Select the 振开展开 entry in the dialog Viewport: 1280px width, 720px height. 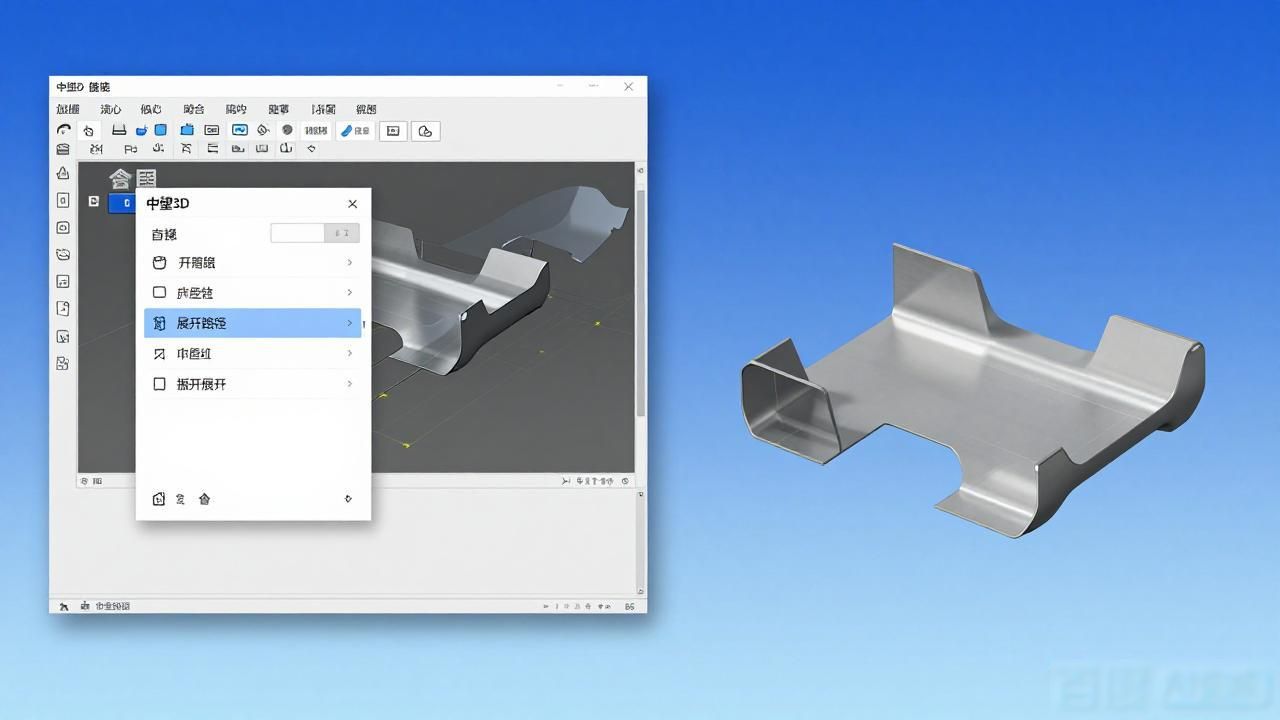click(x=253, y=384)
